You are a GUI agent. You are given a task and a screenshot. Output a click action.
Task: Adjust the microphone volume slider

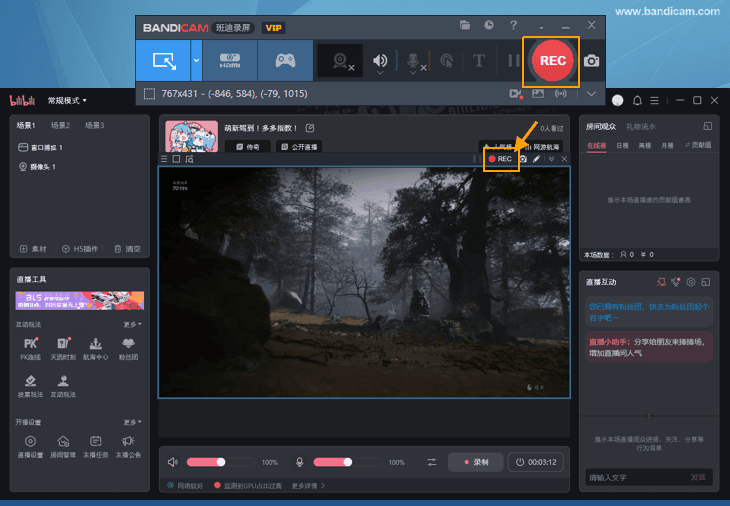(345, 462)
